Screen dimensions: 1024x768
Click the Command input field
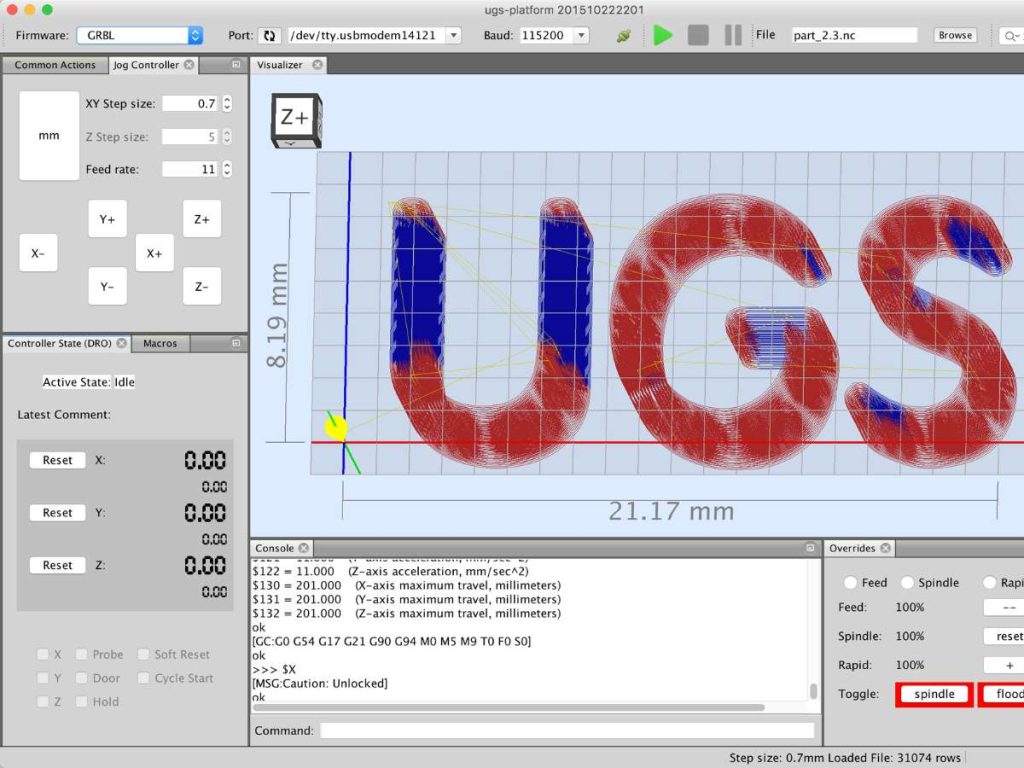568,730
